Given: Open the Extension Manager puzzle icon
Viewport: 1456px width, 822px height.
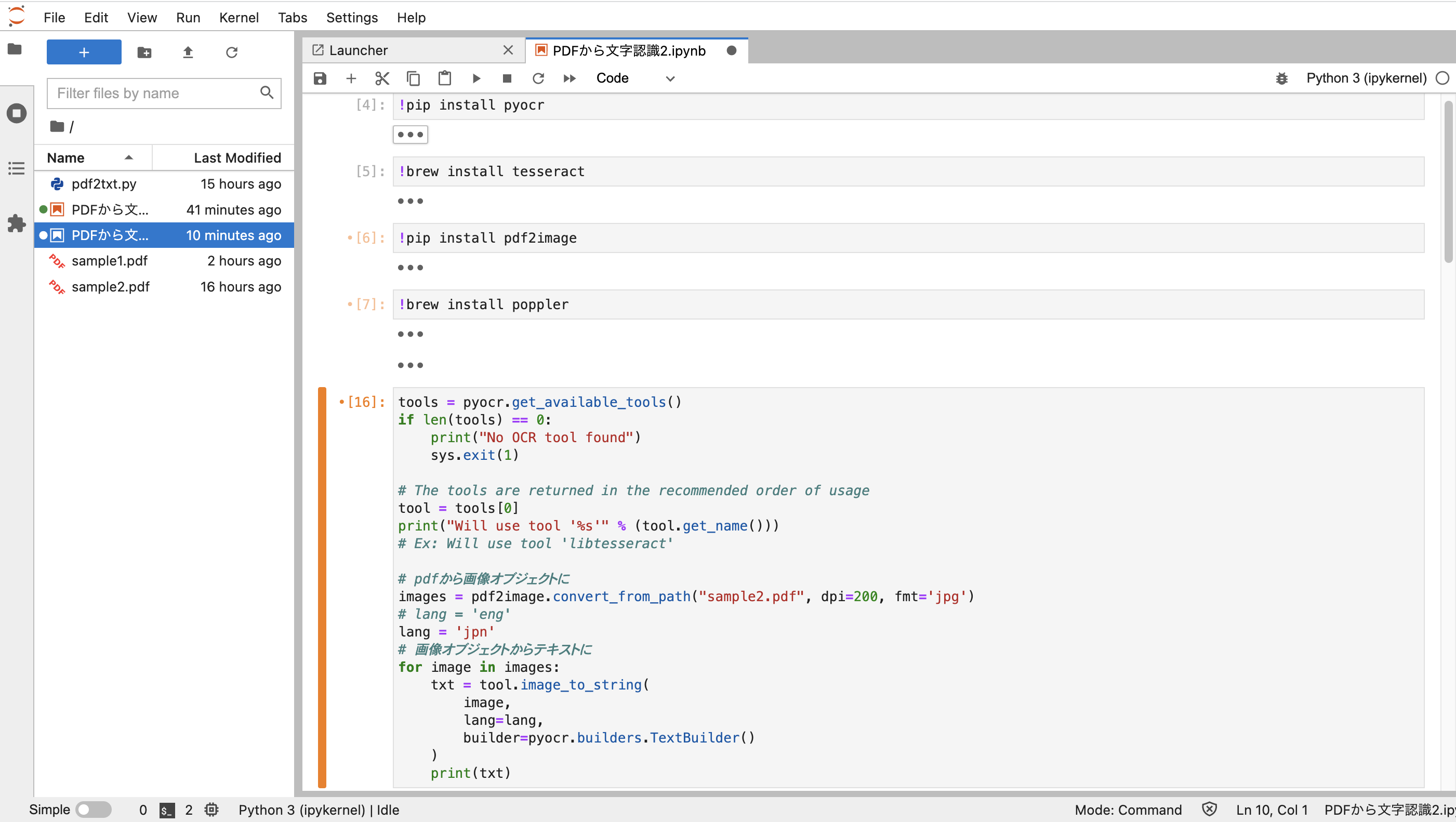Looking at the screenshot, I should pos(17,223).
